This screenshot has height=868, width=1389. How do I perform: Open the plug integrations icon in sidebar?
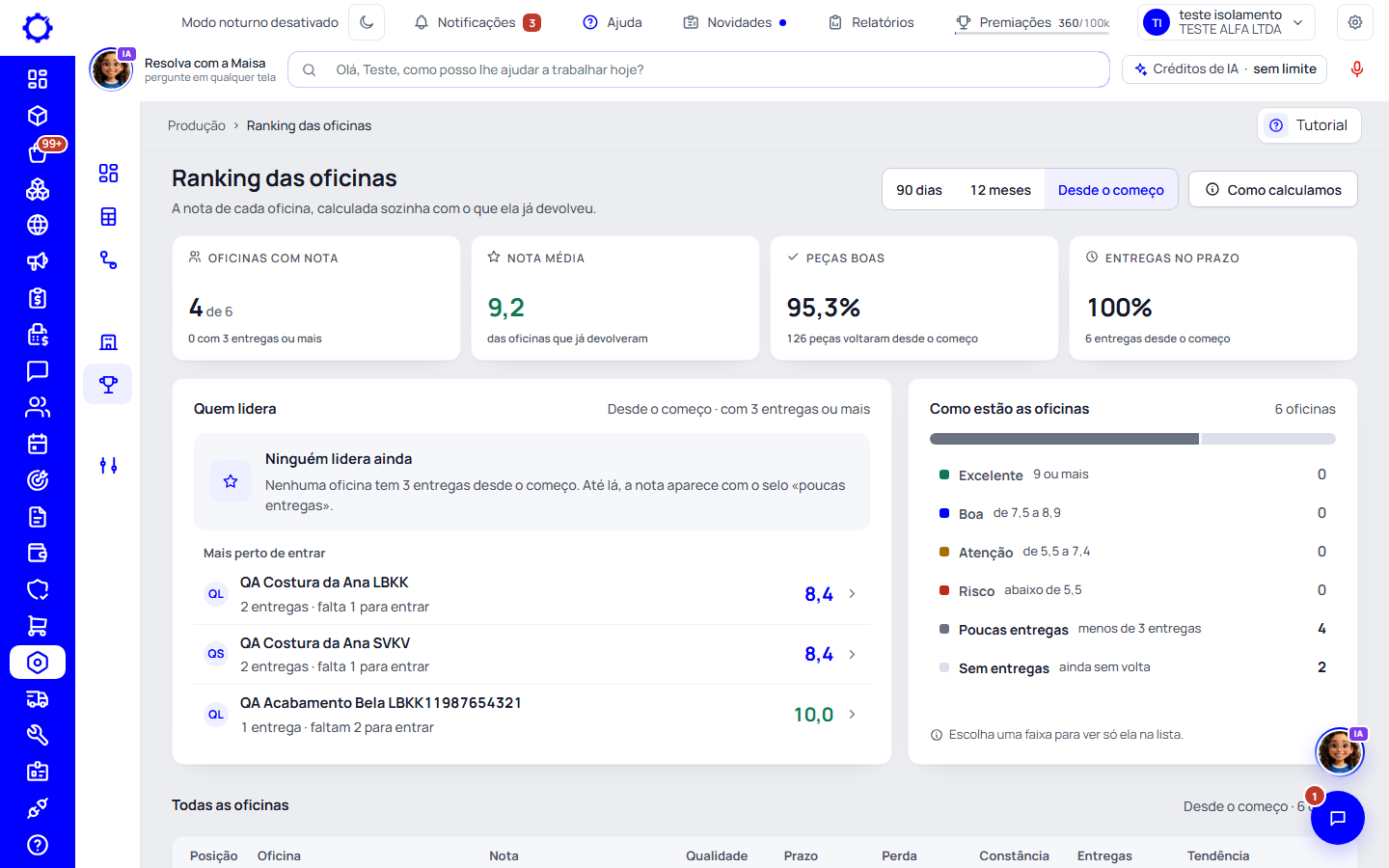click(38, 808)
